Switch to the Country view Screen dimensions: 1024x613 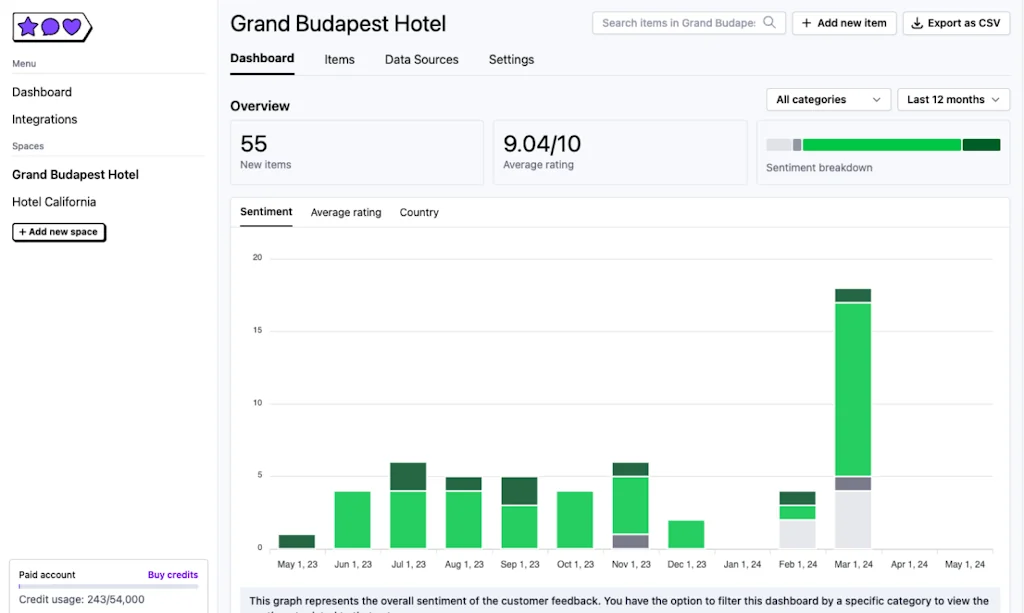418,212
